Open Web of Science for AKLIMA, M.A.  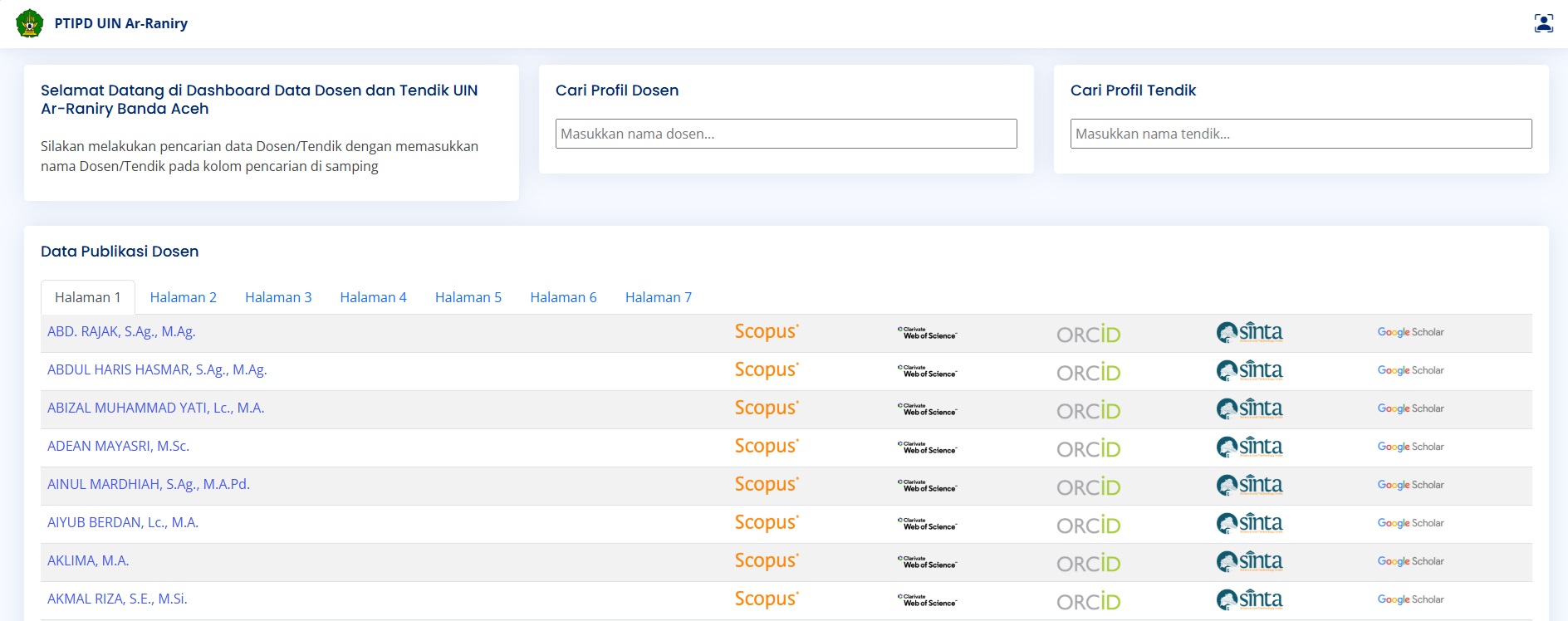928,562
